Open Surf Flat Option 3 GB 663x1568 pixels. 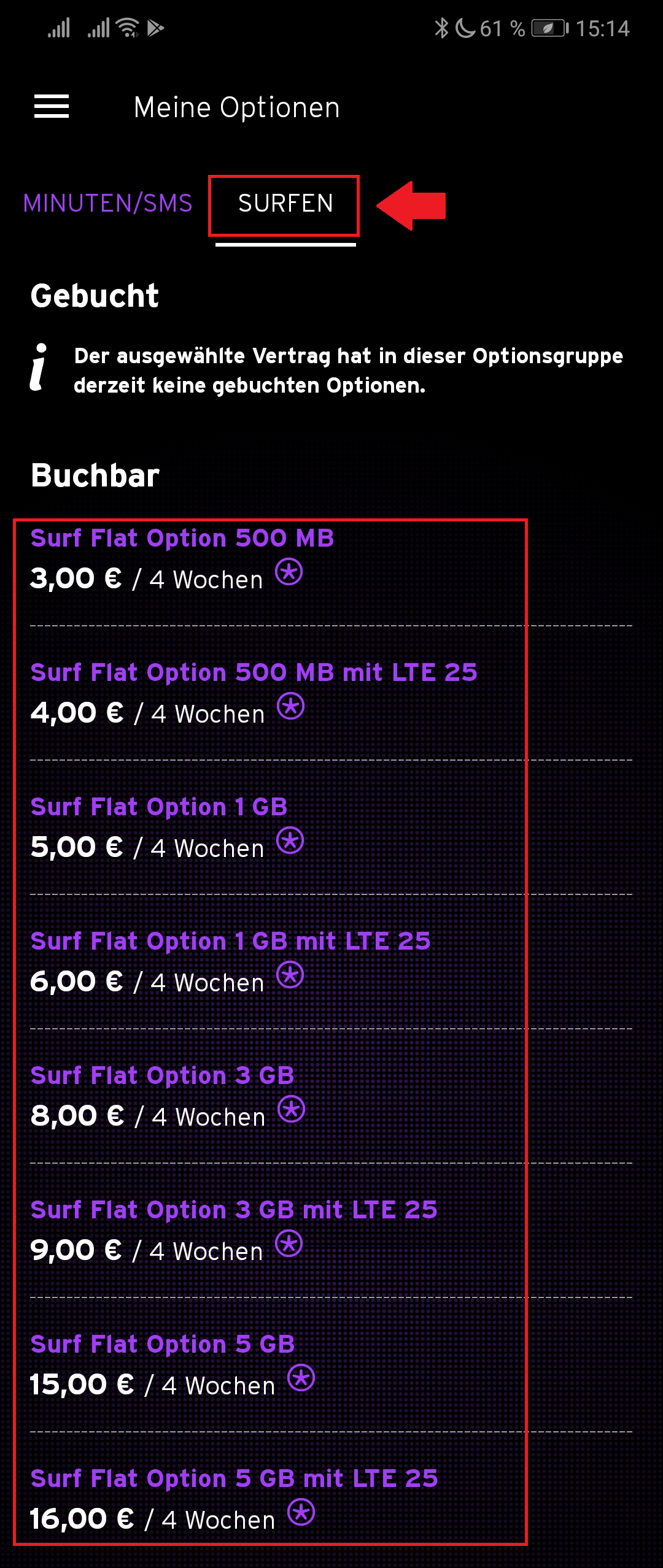coord(162,1076)
